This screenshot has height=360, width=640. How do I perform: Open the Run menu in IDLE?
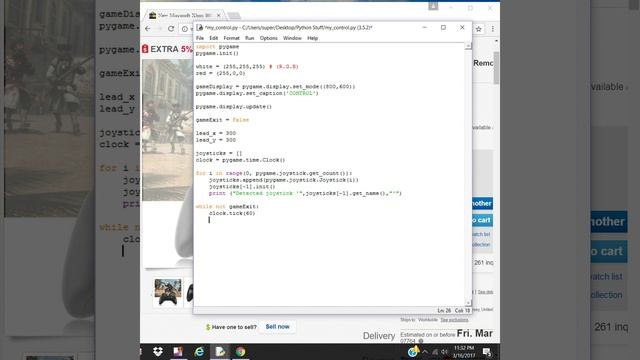(249, 38)
